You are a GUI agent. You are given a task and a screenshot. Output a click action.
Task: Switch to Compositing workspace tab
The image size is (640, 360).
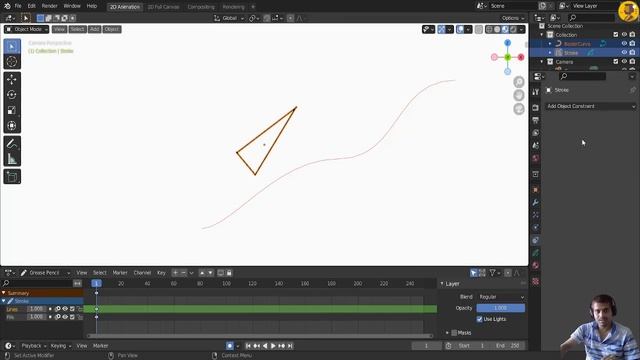[x=201, y=7]
